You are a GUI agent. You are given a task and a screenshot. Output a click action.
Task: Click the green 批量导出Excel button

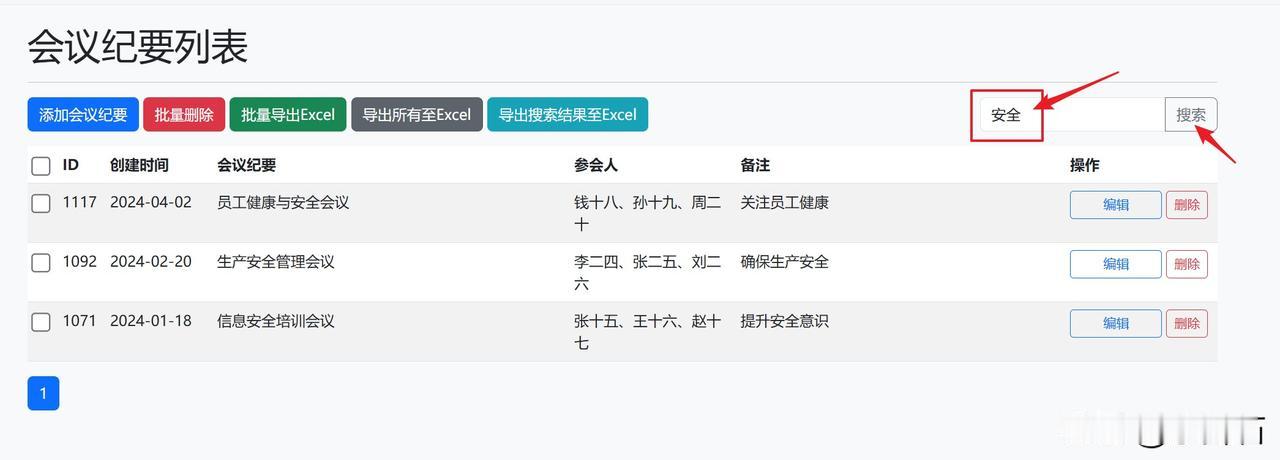288,115
